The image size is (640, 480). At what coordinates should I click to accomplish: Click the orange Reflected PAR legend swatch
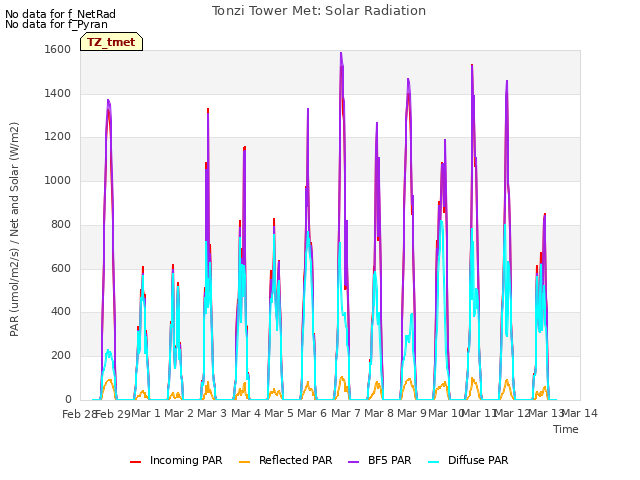point(244,462)
